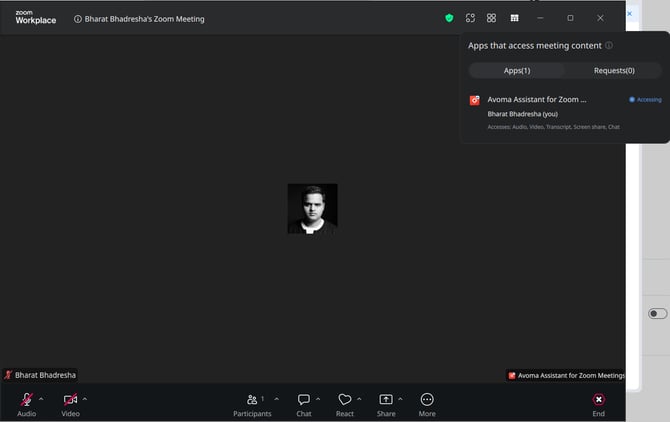Expand audio options chevron beside Audio
This screenshot has width=670, height=422.
coord(41,399)
